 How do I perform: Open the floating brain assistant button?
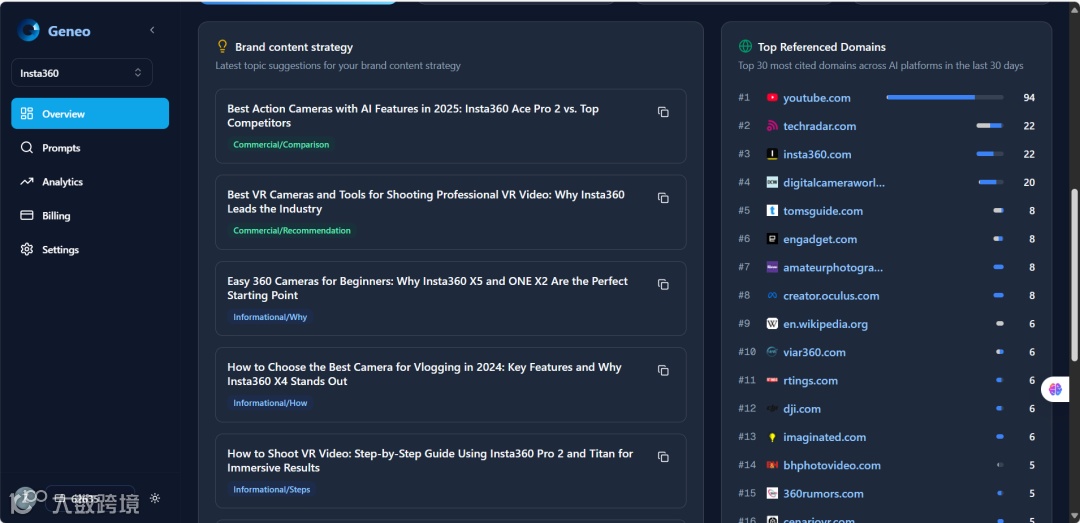point(1055,389)
